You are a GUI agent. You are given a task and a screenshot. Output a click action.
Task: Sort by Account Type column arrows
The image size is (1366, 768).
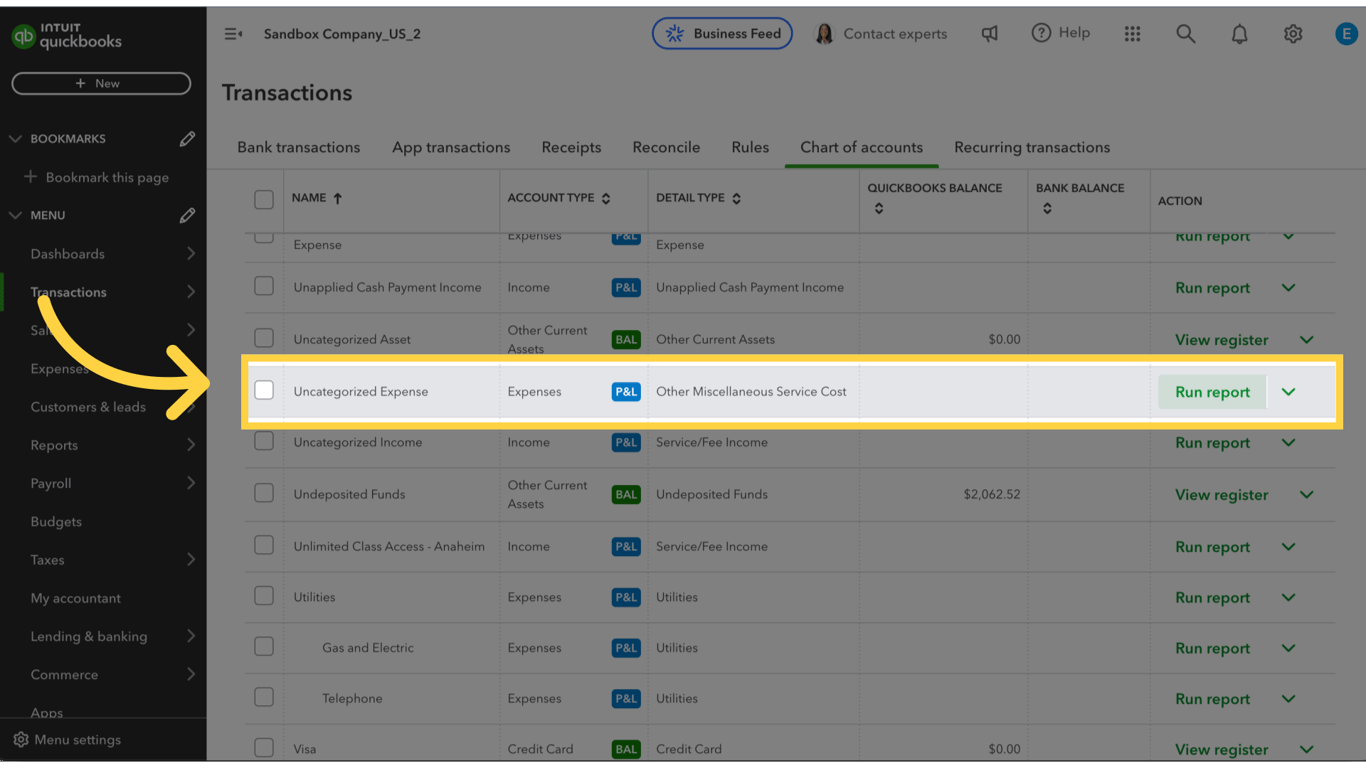coord(606,199)
